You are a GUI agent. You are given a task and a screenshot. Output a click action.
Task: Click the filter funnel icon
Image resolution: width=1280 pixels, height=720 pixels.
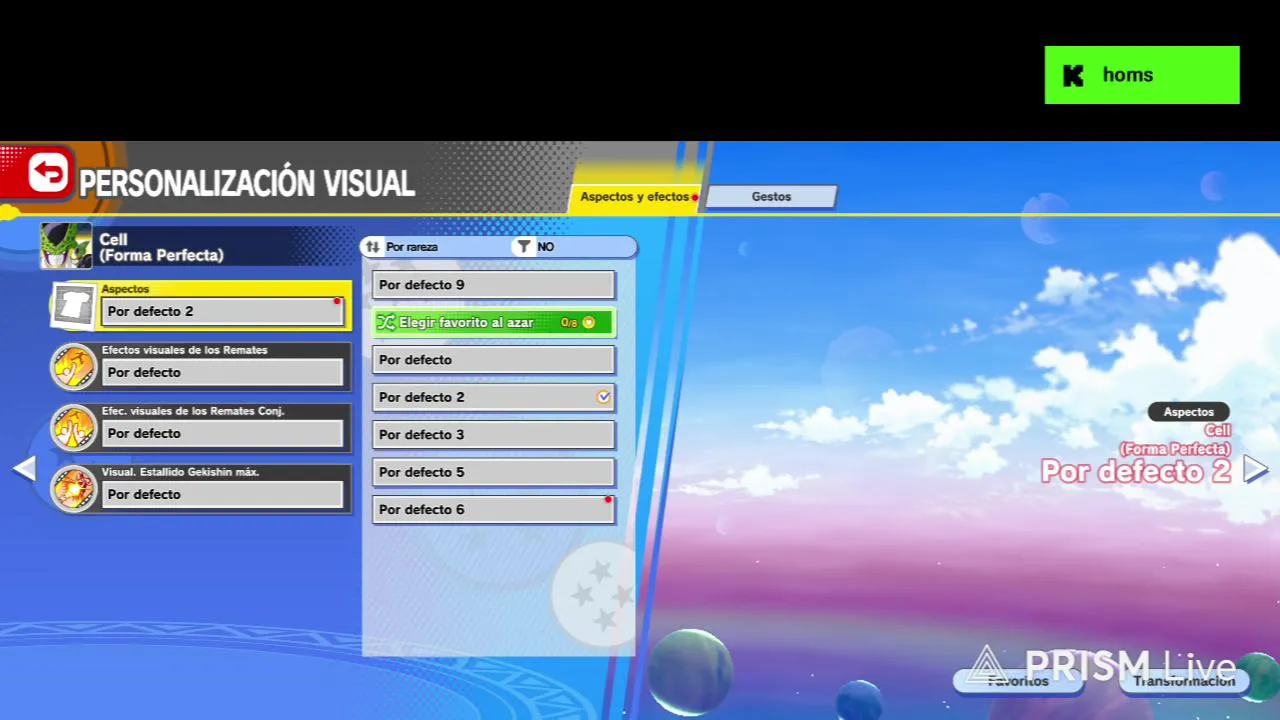(x=524, y=247)
